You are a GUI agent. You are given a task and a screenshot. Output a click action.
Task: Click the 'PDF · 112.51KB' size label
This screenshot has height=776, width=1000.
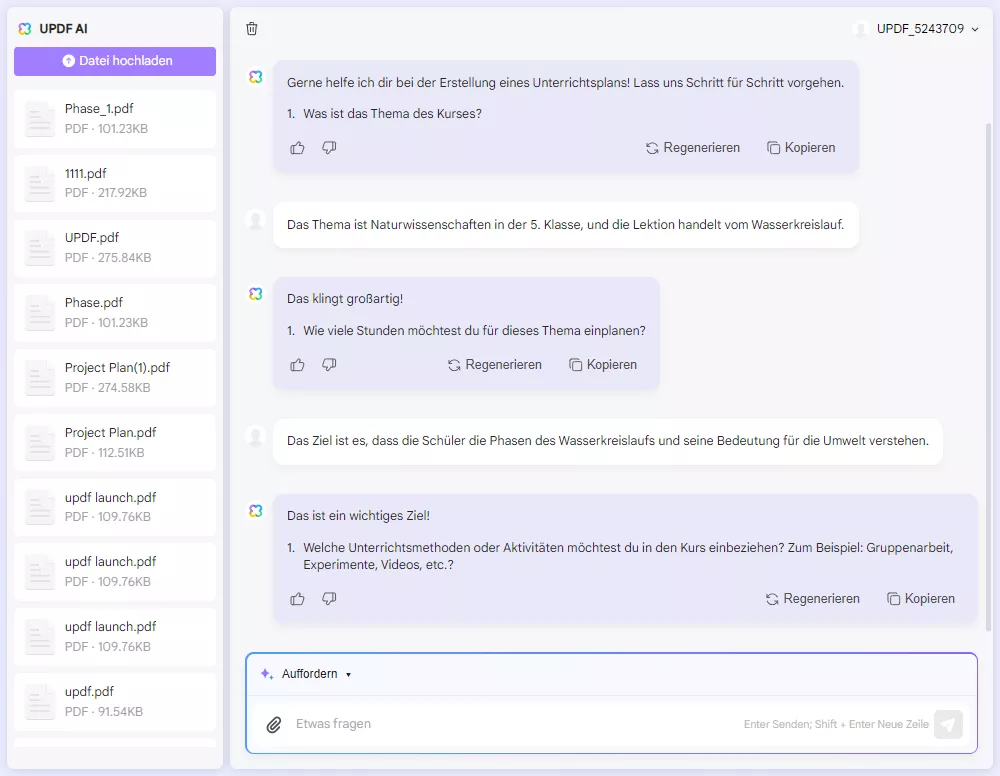(105, 453)
